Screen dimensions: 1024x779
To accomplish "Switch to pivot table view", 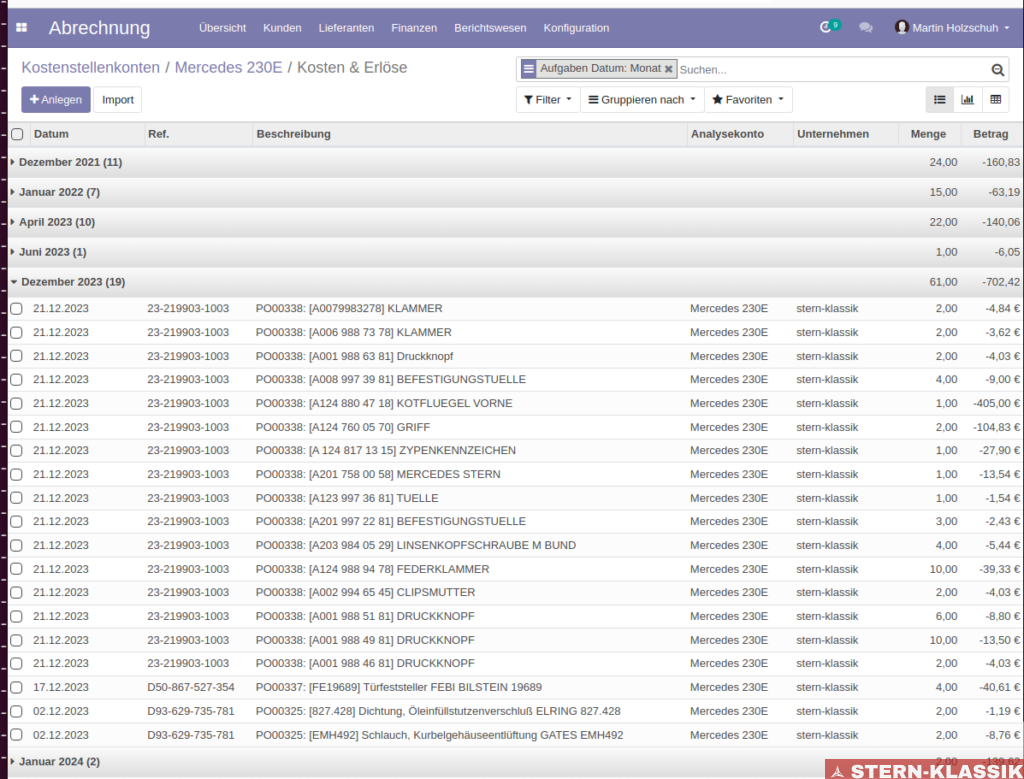I will pos(996,99).
